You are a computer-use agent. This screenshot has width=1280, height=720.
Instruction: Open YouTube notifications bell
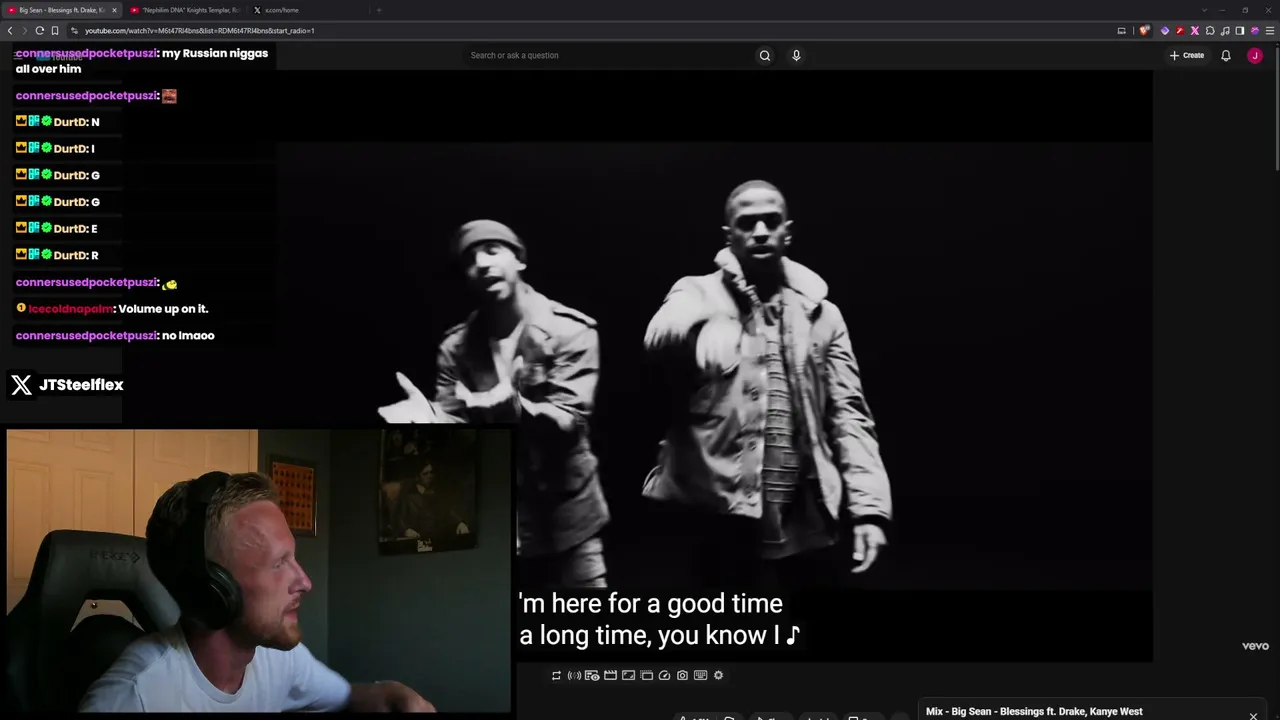1225,56
